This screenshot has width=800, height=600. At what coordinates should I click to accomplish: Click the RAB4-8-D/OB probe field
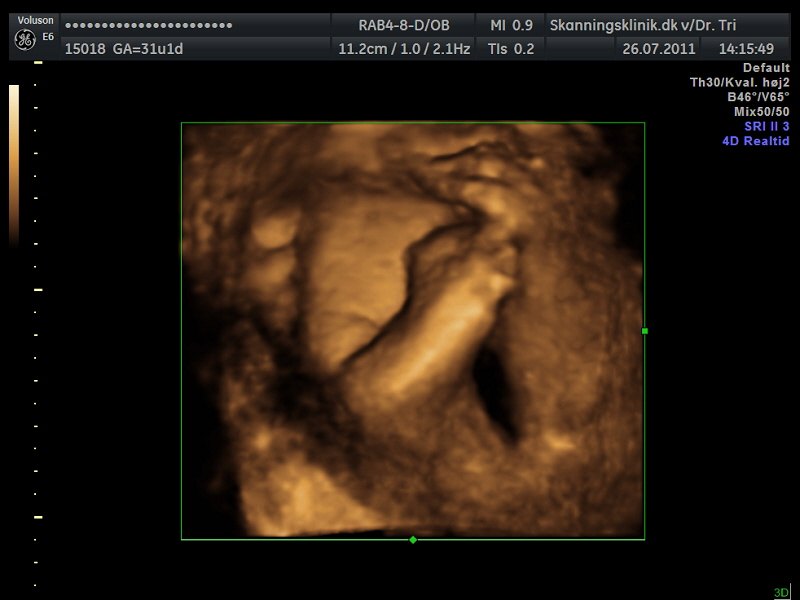tap(405, 25)
